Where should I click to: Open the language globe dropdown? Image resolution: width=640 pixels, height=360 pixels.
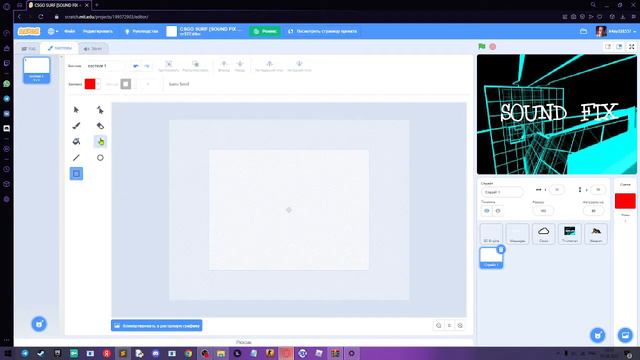coord(53,31)
